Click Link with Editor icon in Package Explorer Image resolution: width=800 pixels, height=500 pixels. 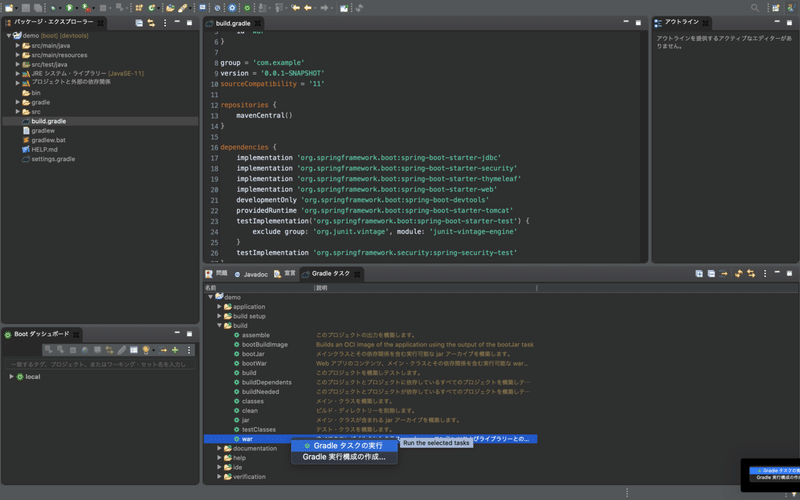pyautogui.click(x=151, y=23)
